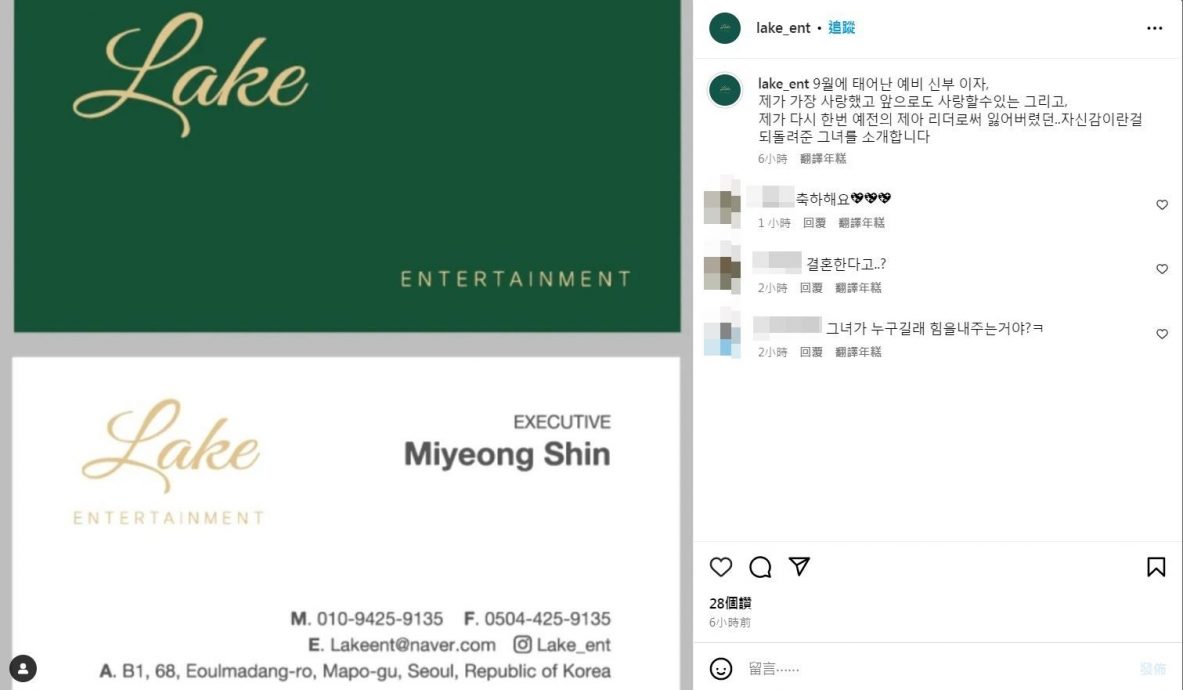Like the 축하해요 comment
The image size is (1183, 690).
[1162, 204]
